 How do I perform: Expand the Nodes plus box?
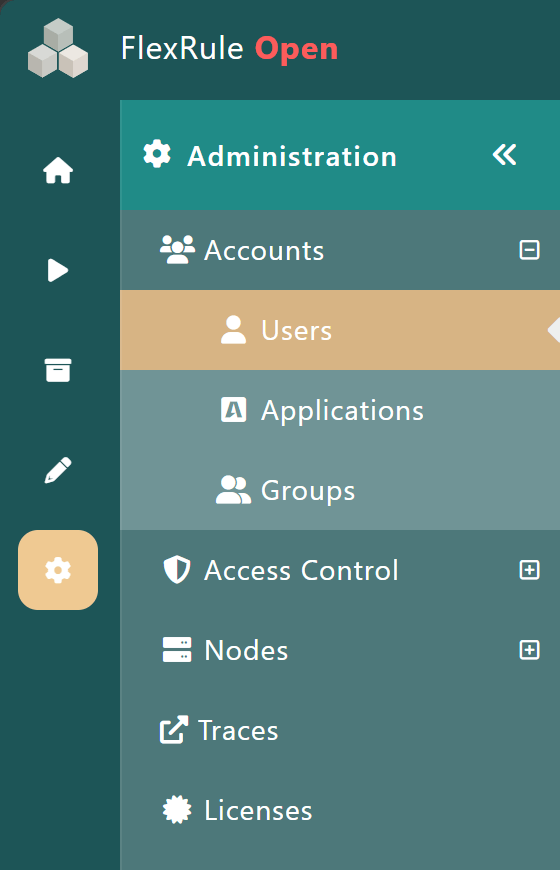[x=529, y=650]
